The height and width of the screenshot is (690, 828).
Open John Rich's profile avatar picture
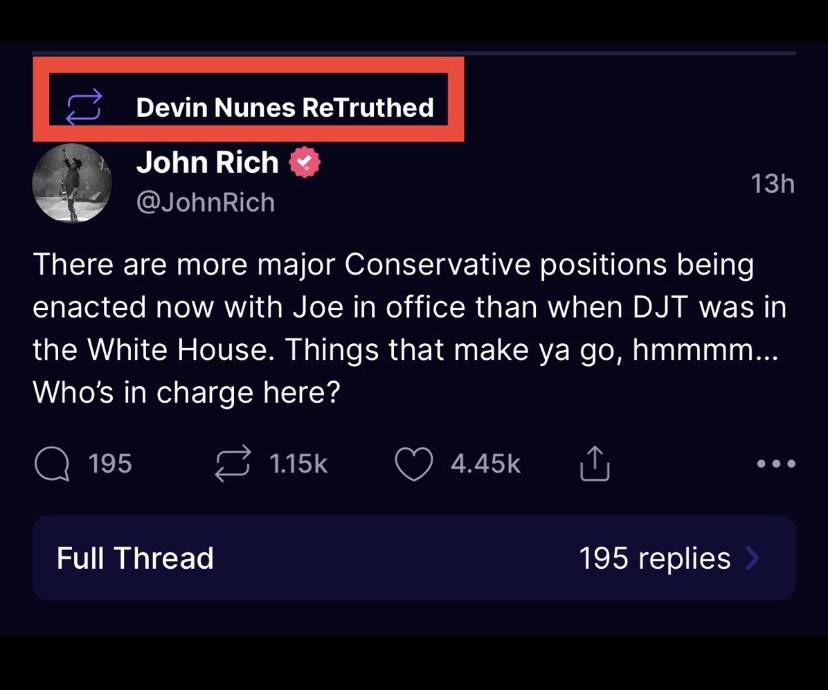coord(71,183)
